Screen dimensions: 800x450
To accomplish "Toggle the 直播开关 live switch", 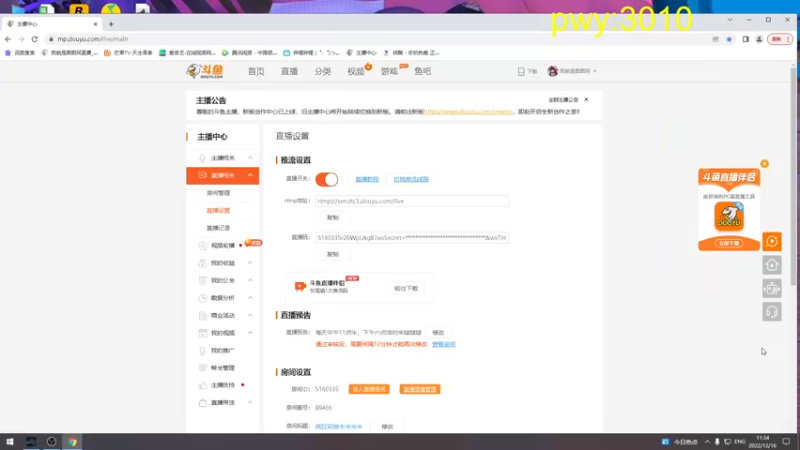I will [327, 179].
